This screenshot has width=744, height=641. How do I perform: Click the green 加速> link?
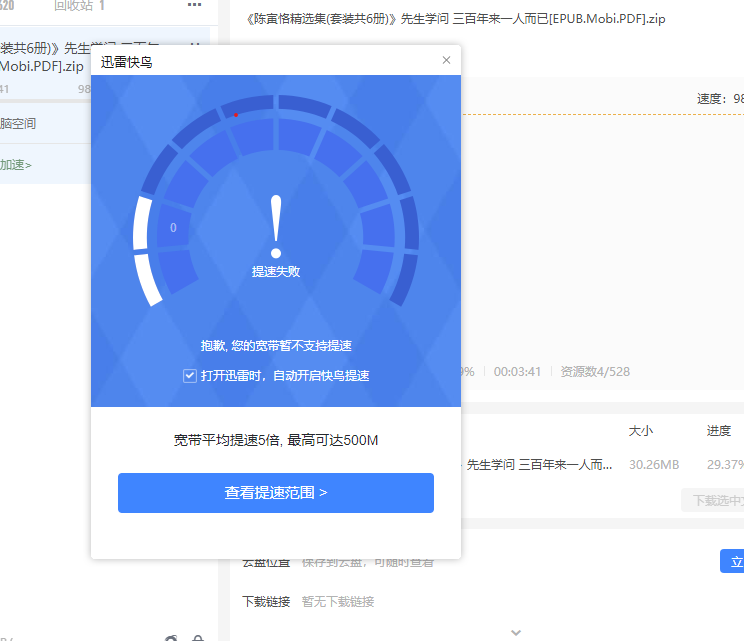click(x=16, y=165)
